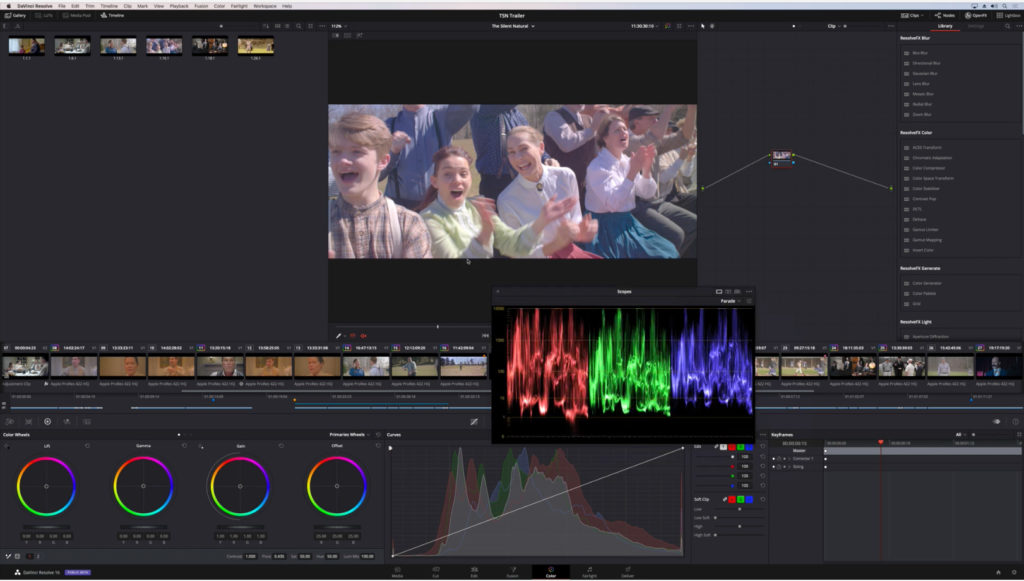1024x581 pixels.
Task: Open the color match palette icon
Action: (x=28, y=422)
